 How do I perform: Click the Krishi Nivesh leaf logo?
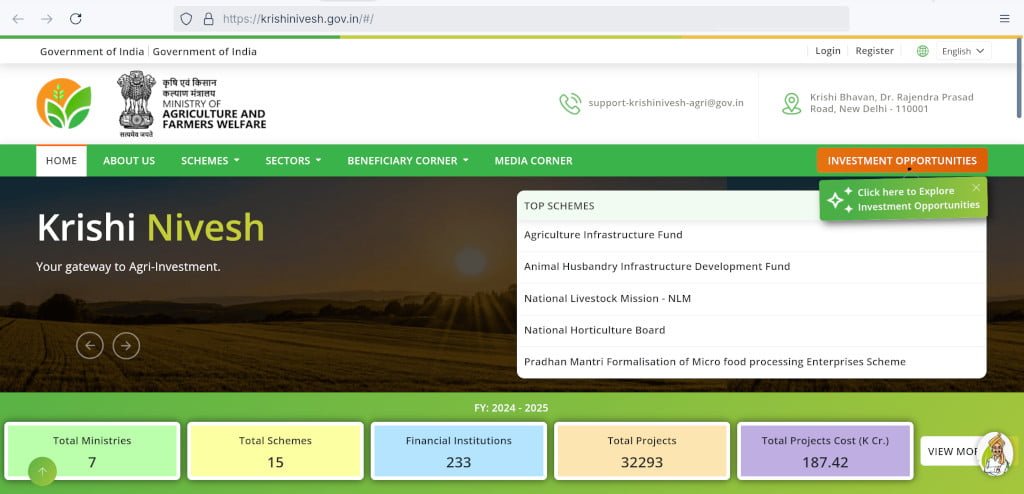click(x=64, y=103)
